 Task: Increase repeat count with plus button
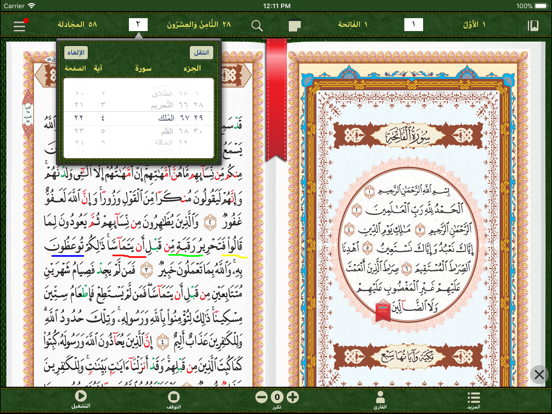tap(293, 397)
